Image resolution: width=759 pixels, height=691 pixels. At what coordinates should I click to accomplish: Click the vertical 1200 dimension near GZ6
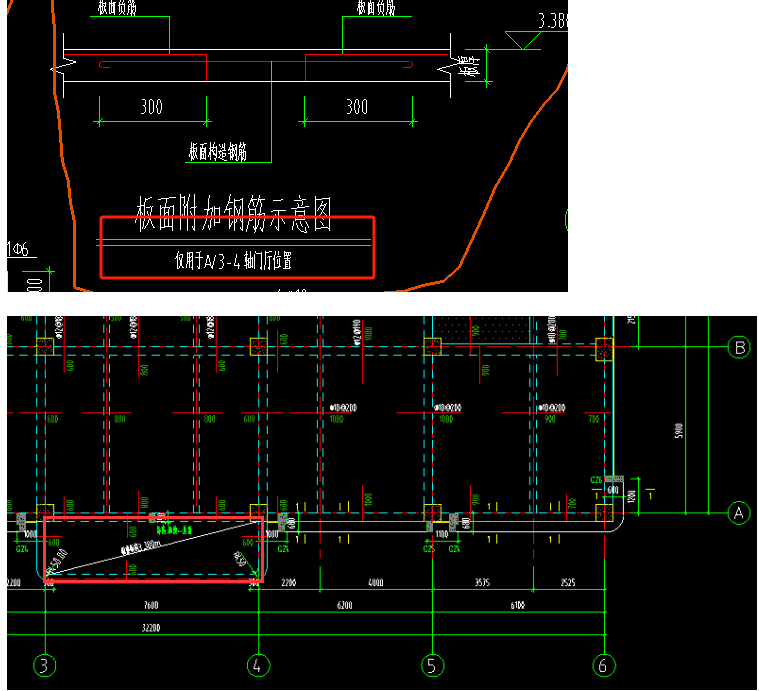point(631,496)
